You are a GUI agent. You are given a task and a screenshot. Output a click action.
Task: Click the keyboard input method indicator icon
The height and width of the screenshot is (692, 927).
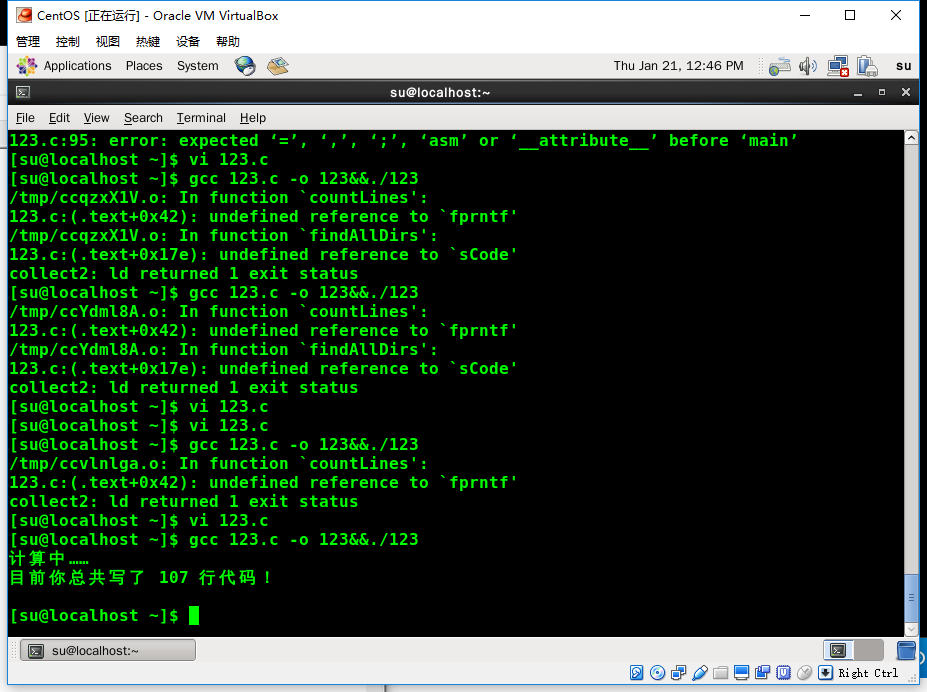point(780,66)
